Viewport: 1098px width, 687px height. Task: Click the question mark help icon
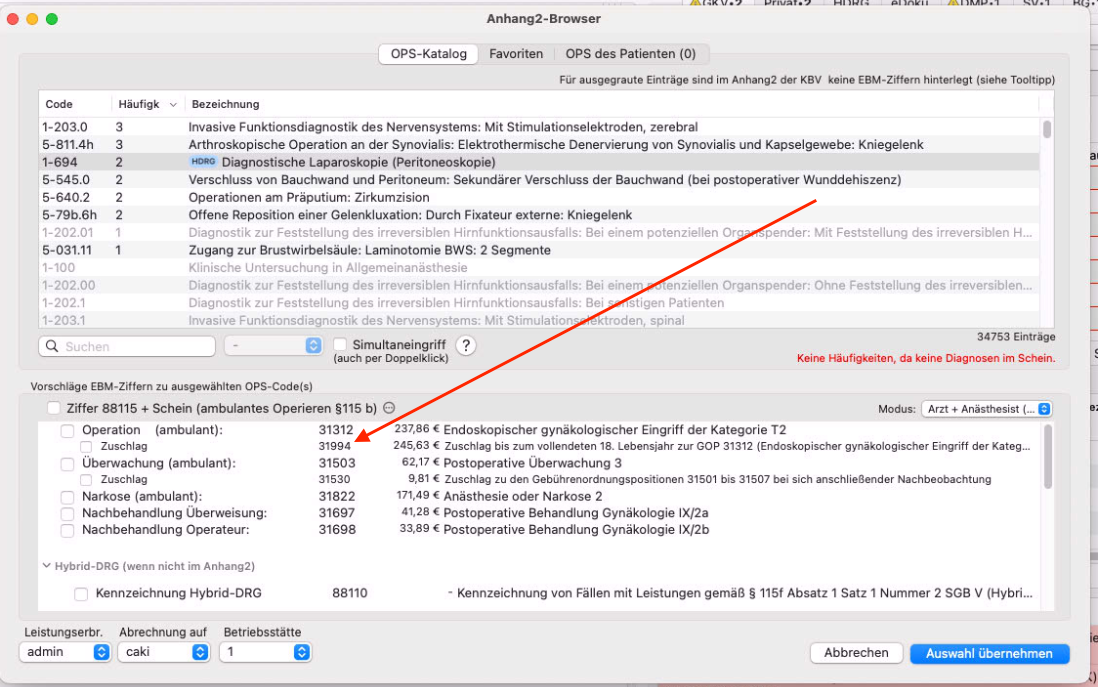tap(466, 345)
